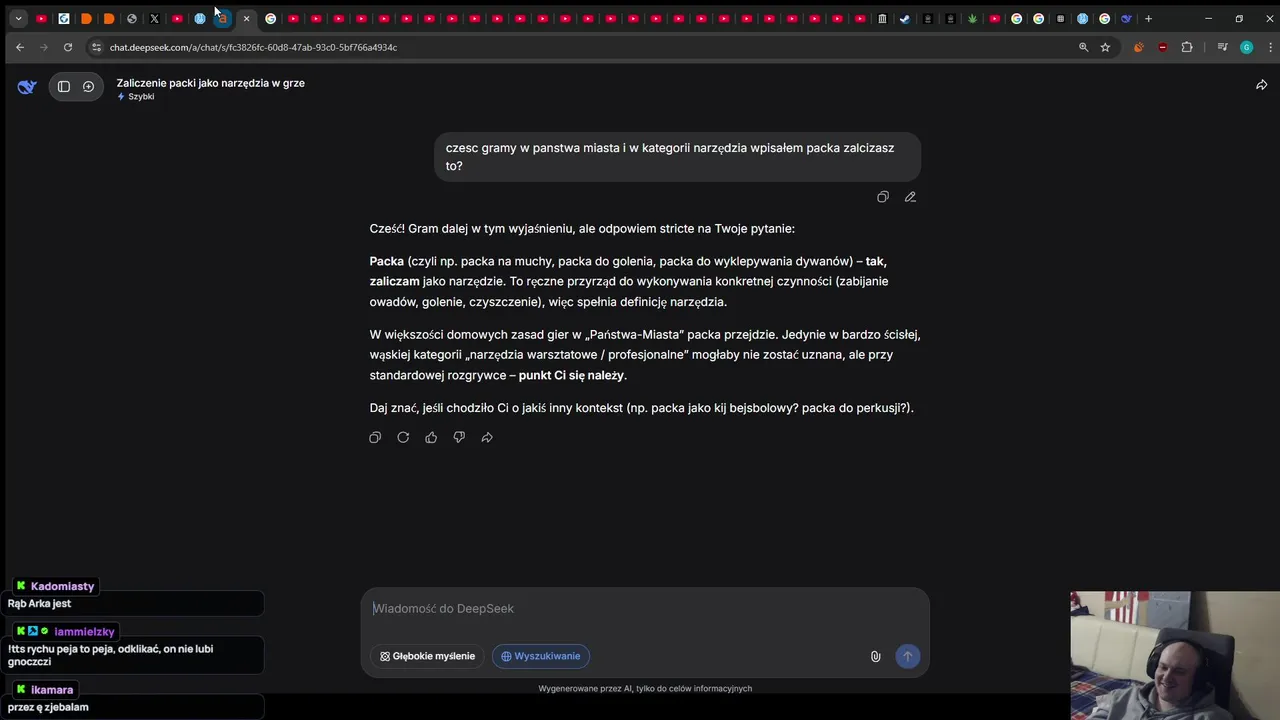Click the line starting 'Cześć! Gram dalej'
Screen dimensions: 1280x720
click(x=582, y=229)
